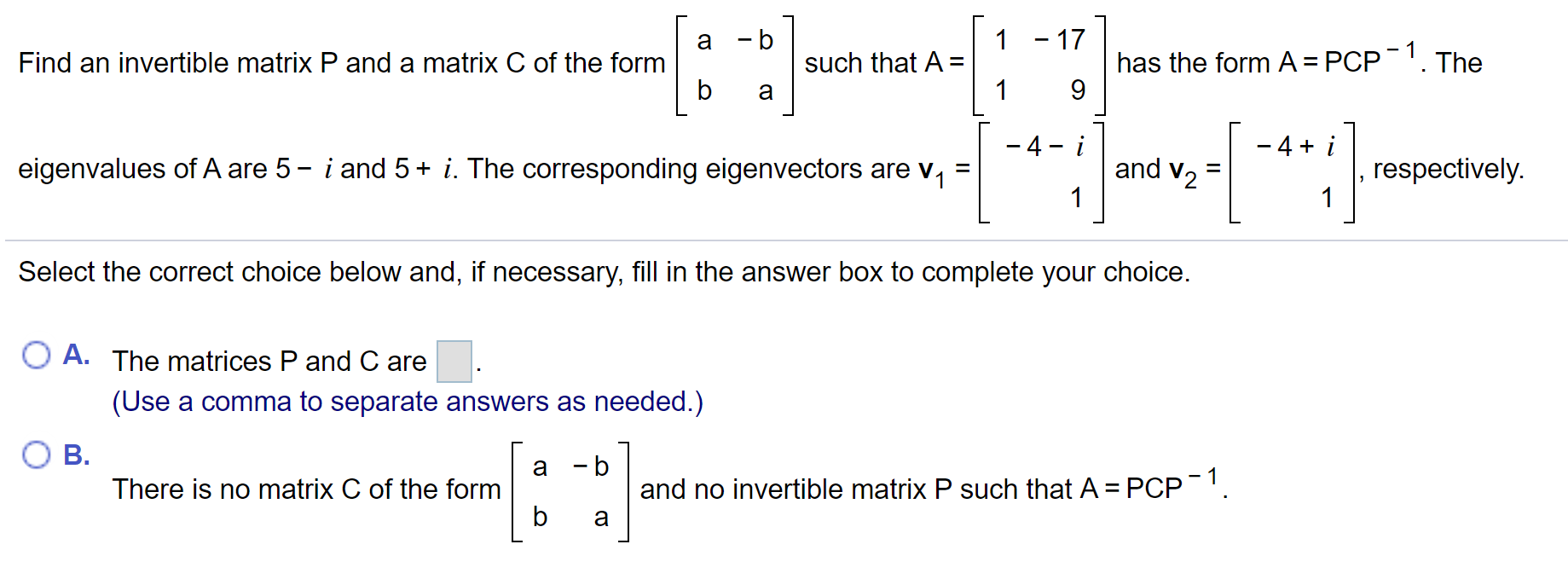Click the matrix A definition in the problem
This screenshot has height=579, width=1568.
coord(1040,64)
